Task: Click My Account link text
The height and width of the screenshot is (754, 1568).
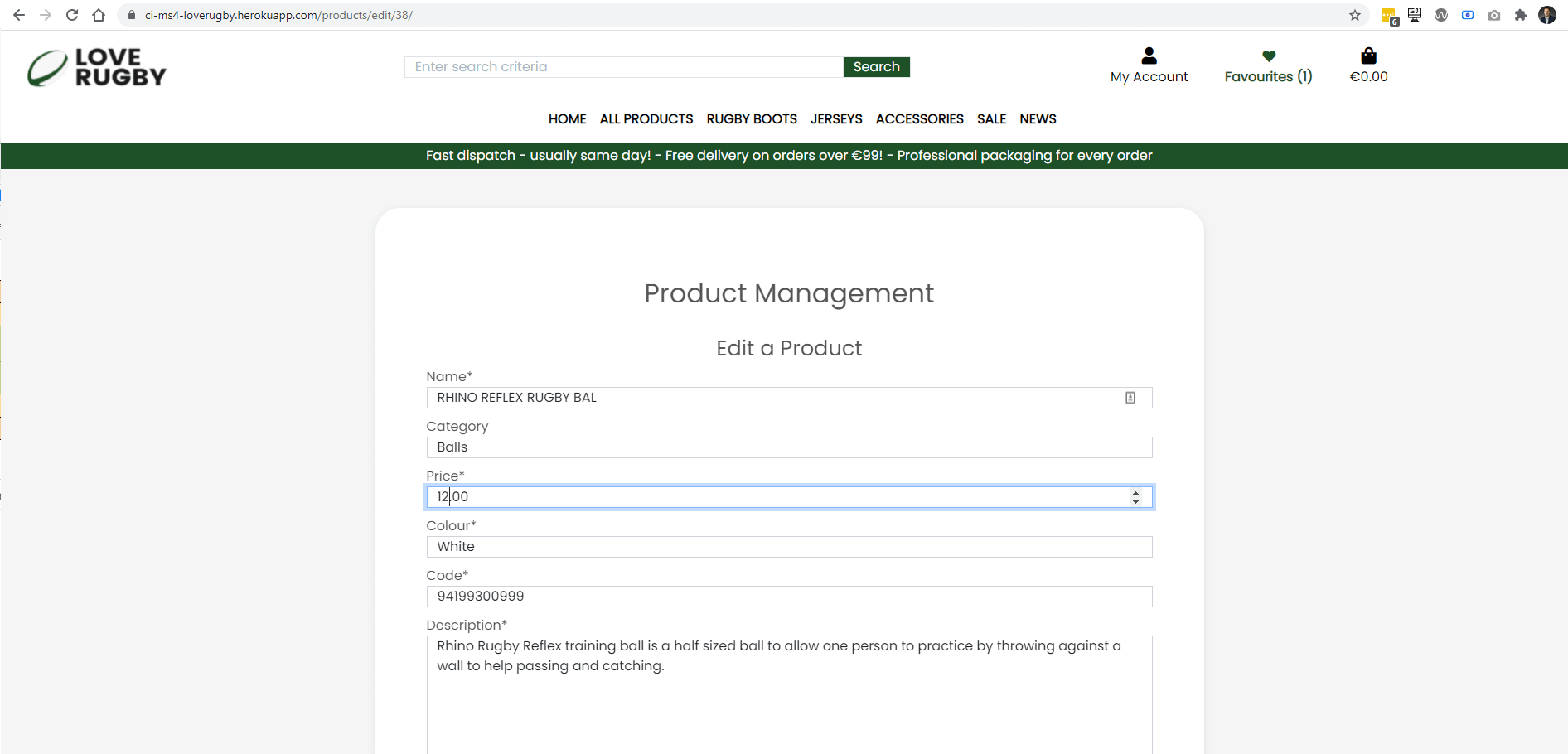Action: click(1149, 76)
